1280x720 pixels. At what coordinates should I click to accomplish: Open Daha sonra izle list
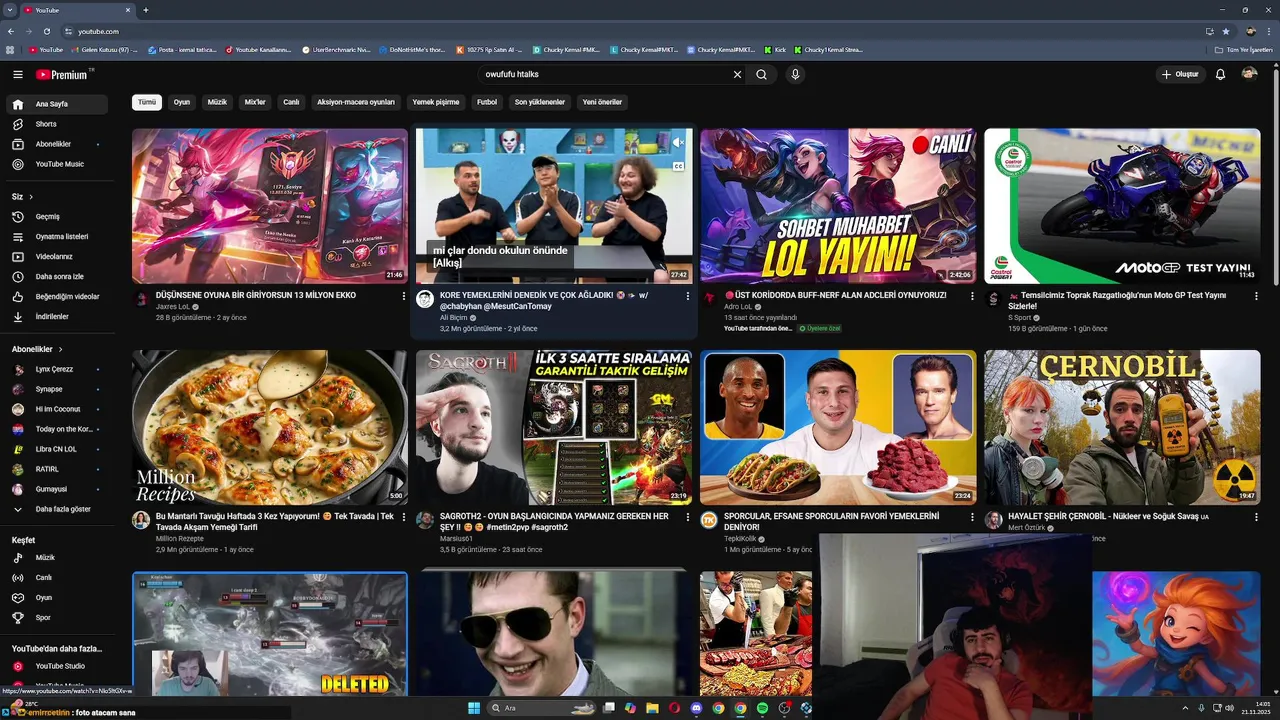[57, 277]
